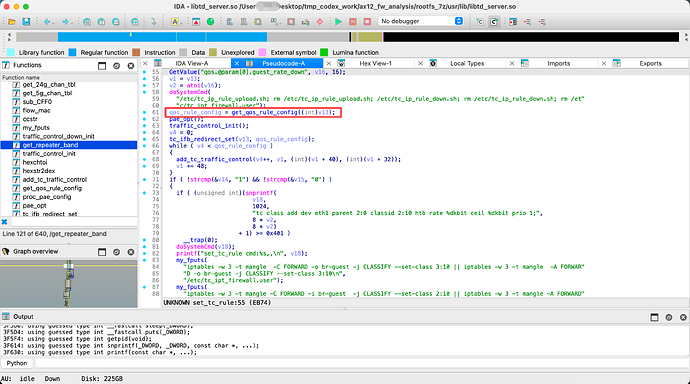Image resolution: width=690 pixels, height=384 pixels.
Task: Float the Output panel
Action: coord(654,317)
